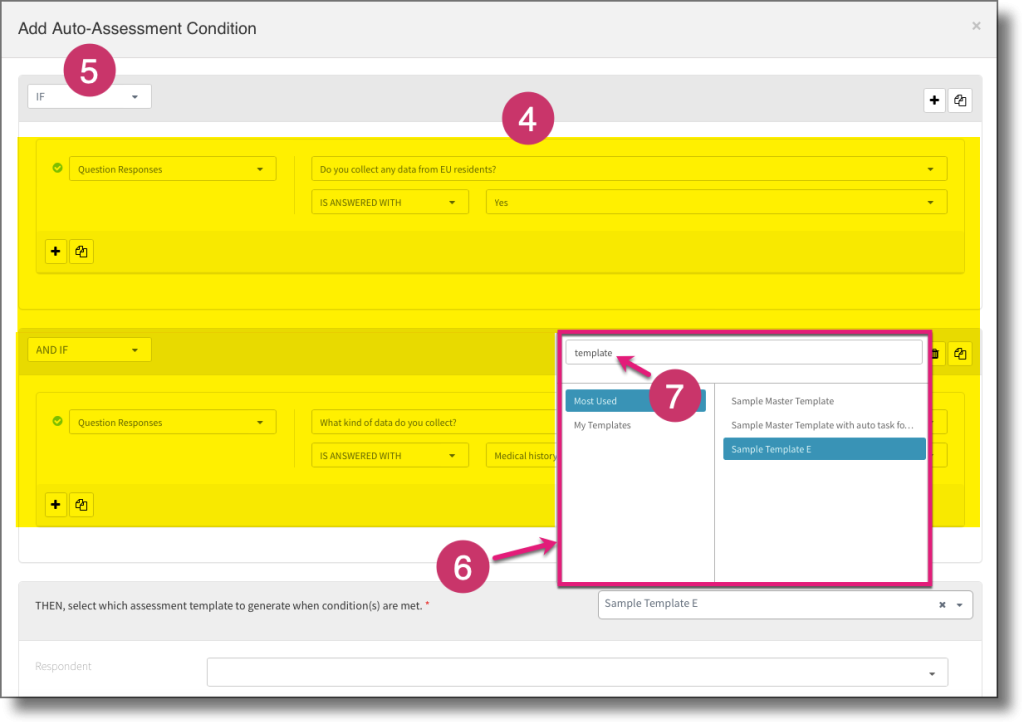The width and height of the screenshot is (1024, 724).
Task: Add a new condition group with the plus icon
Action: [934, 100]
